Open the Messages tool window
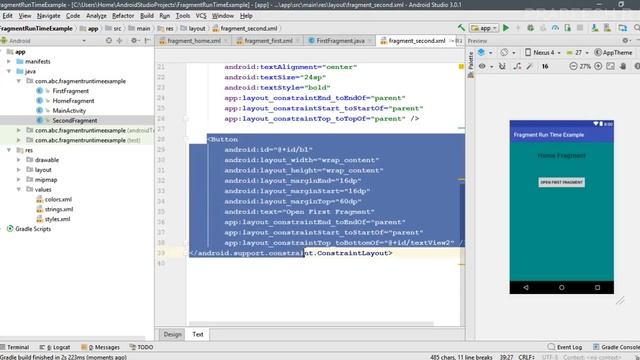 click(x=100, y=347)
